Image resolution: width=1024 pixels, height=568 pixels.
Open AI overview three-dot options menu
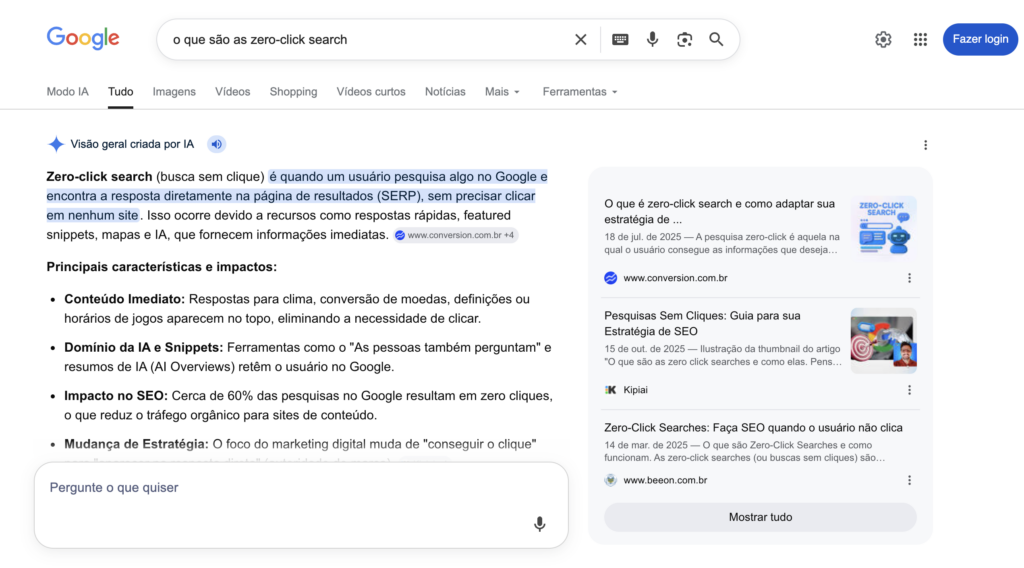(x=925, y=145)
